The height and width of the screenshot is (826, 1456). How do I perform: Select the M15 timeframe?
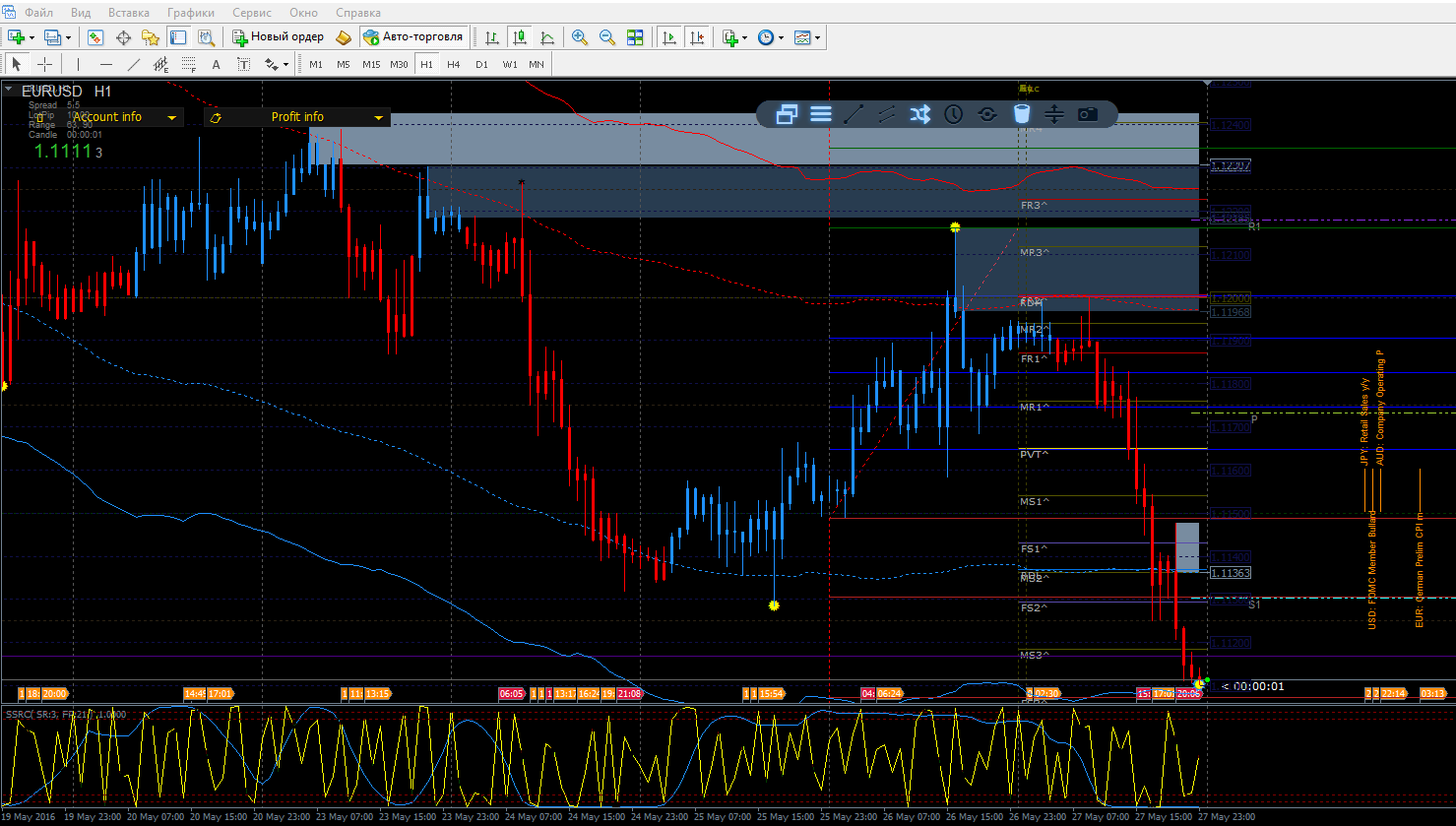370,64
